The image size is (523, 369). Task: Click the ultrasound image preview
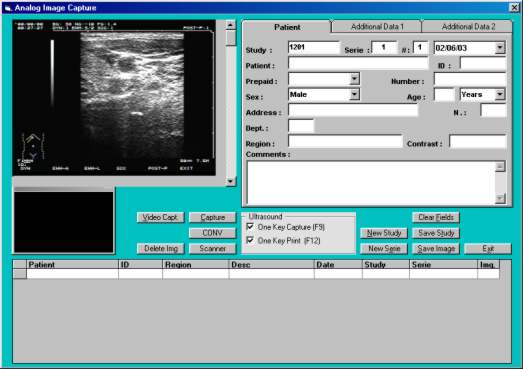coord(114,98)
